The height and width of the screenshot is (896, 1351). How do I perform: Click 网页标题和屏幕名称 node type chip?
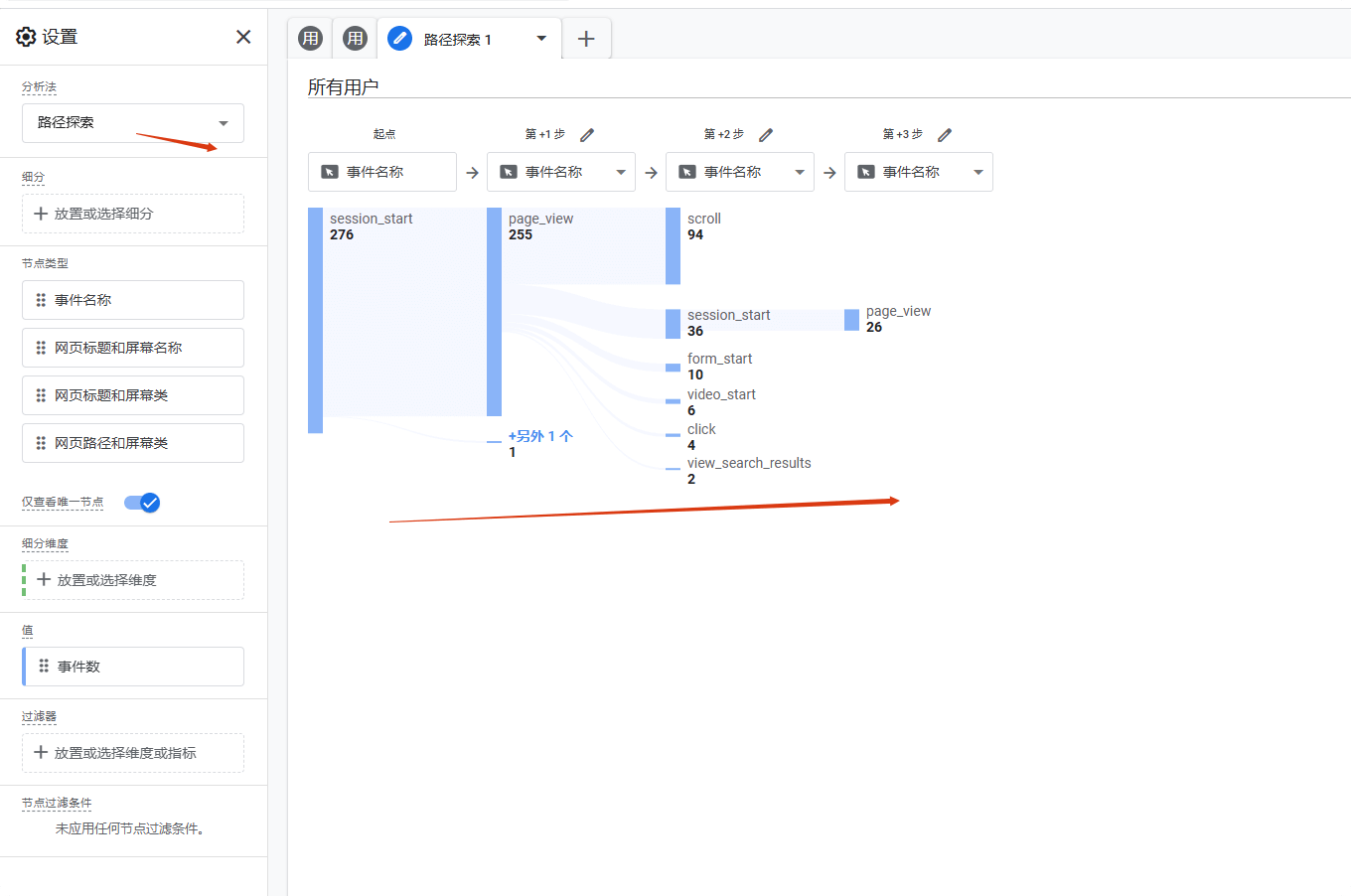[133, 348]
